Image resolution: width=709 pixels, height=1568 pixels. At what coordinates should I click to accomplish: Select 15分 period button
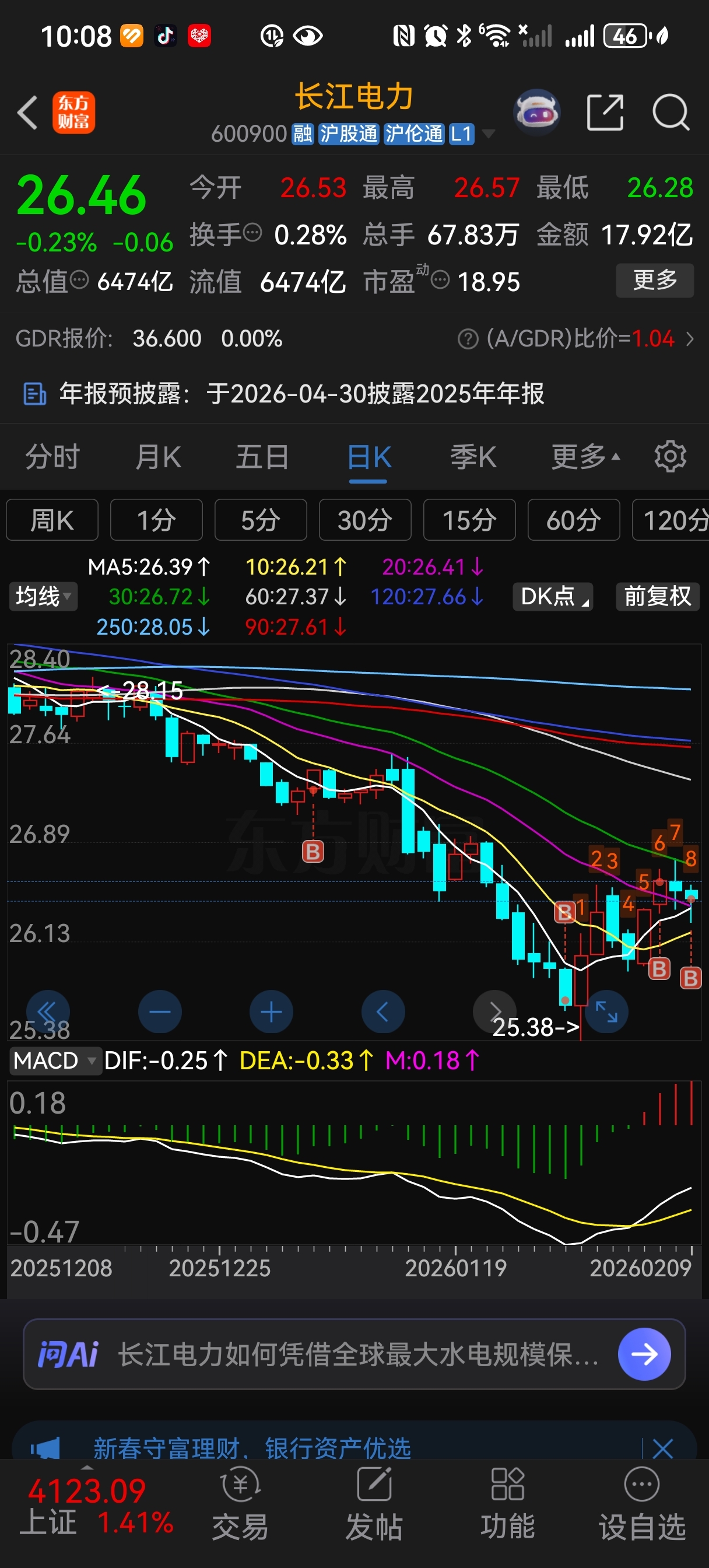tap(469, 520)
